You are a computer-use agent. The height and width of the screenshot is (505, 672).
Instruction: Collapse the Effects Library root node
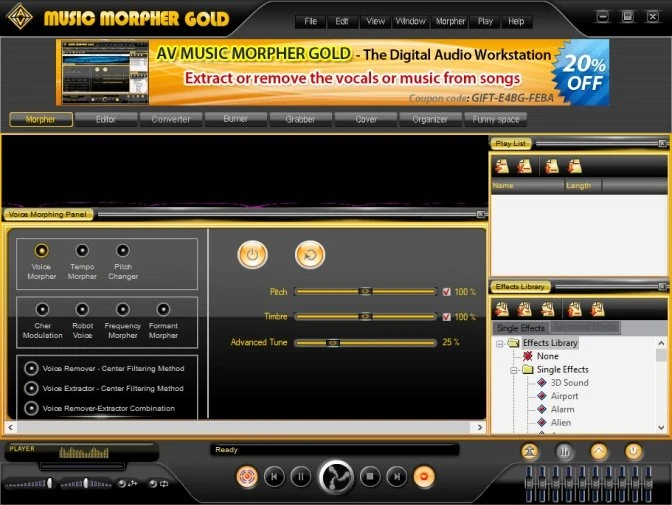click(500, 343)
